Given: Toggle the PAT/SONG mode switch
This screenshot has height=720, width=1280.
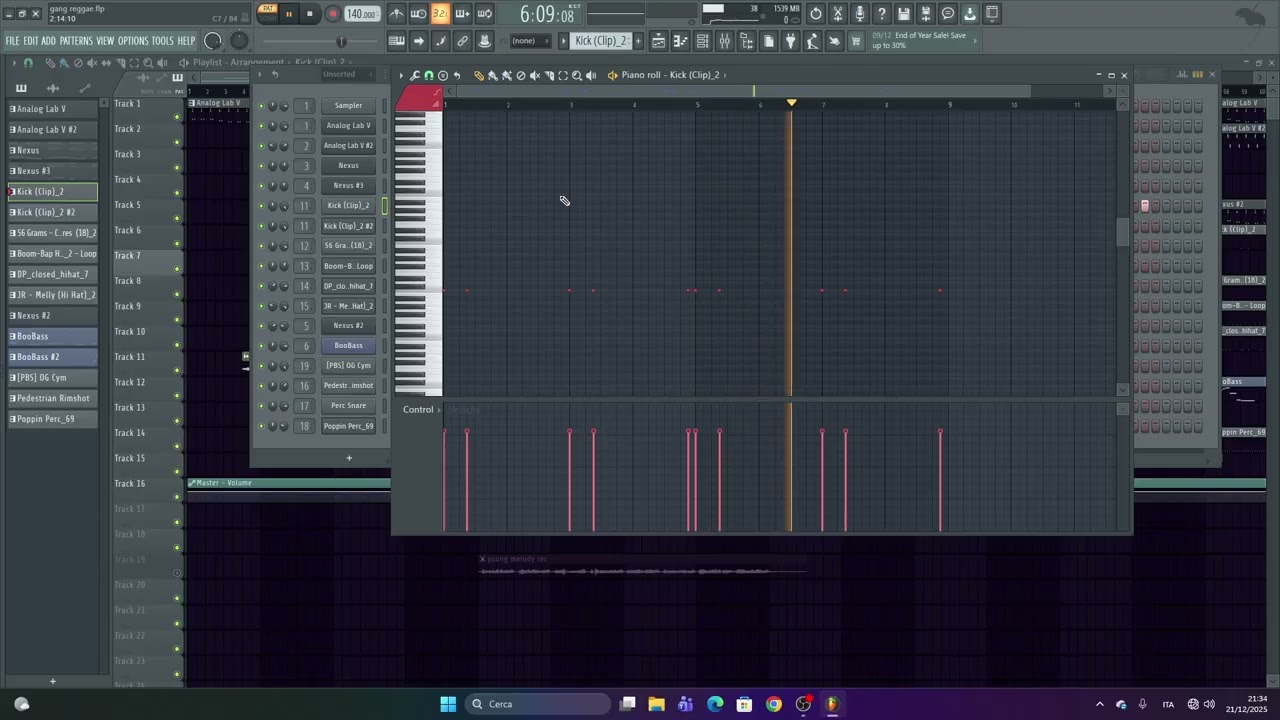Looking at the screenshot, I should pyautogui.click(x=267, y=13).
